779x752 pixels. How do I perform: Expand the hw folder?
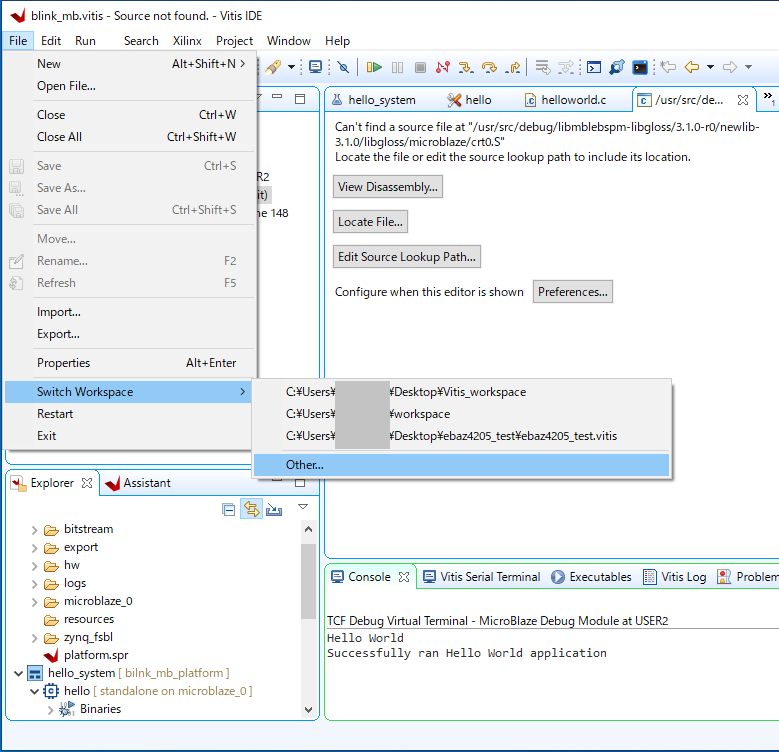pos(34,566)
